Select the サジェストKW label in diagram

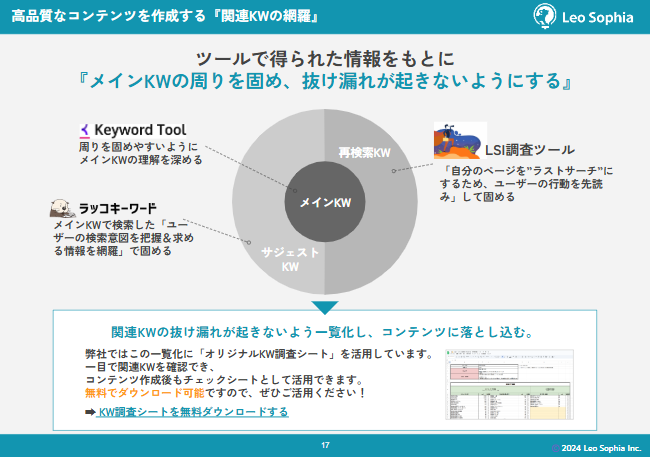click(x=290, y=259)
